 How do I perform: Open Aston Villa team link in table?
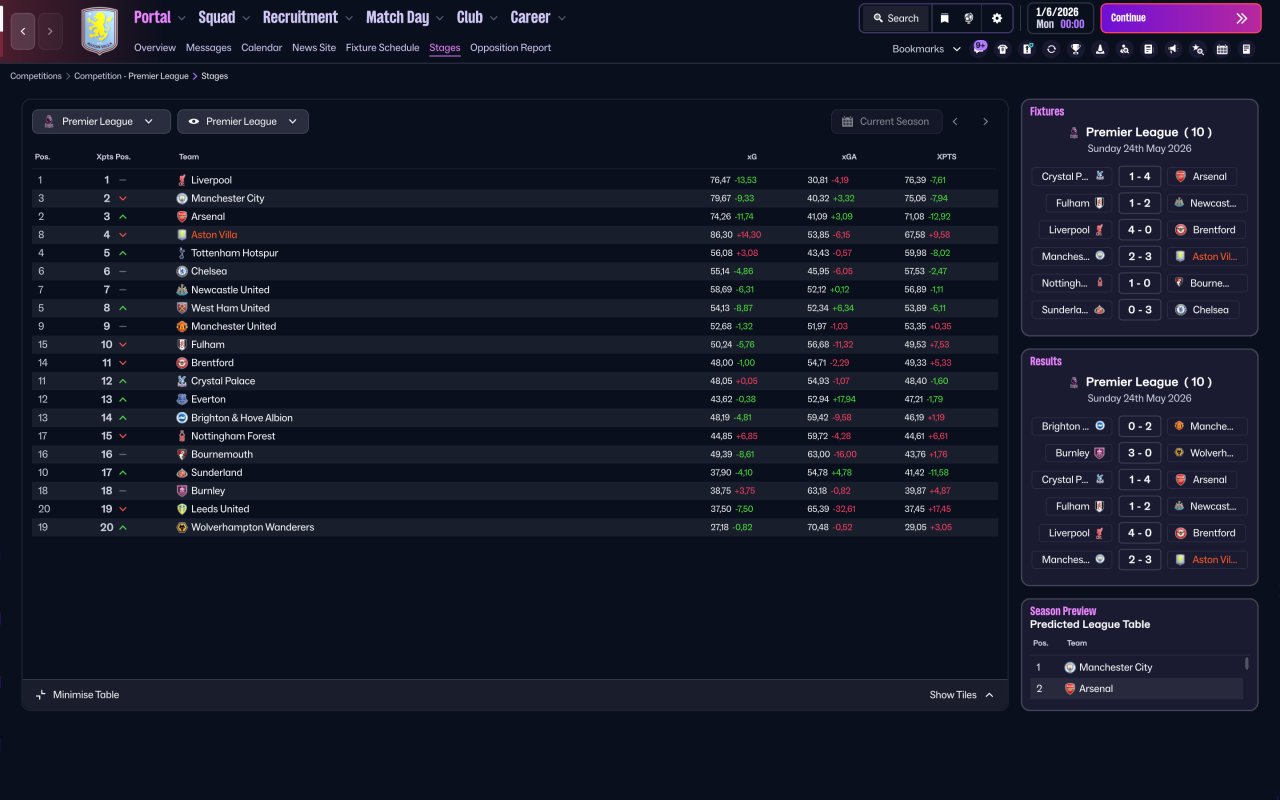pyautogui.click(x=214, y=235)
